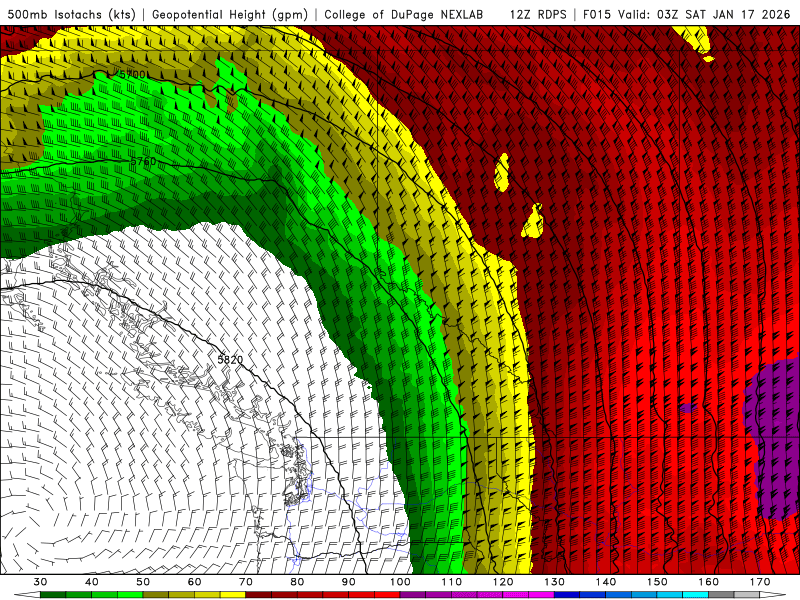Click the bright yellow legend swatch ending at 70
800x600 pixels.
(x=233, y=595)
